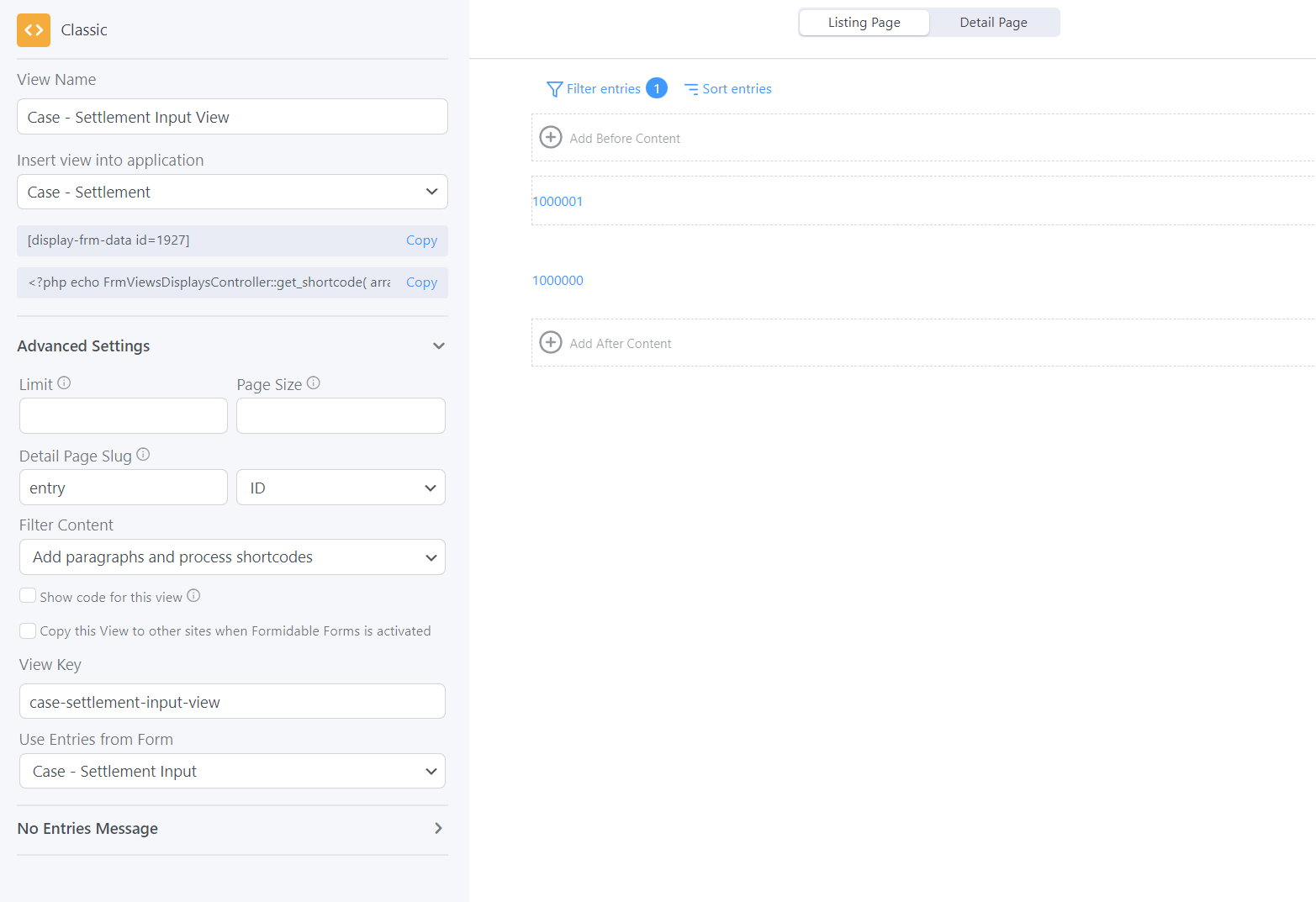Click the orange Classic view type icon
This screenshot has width=1316, height=902.
point(34,30)
